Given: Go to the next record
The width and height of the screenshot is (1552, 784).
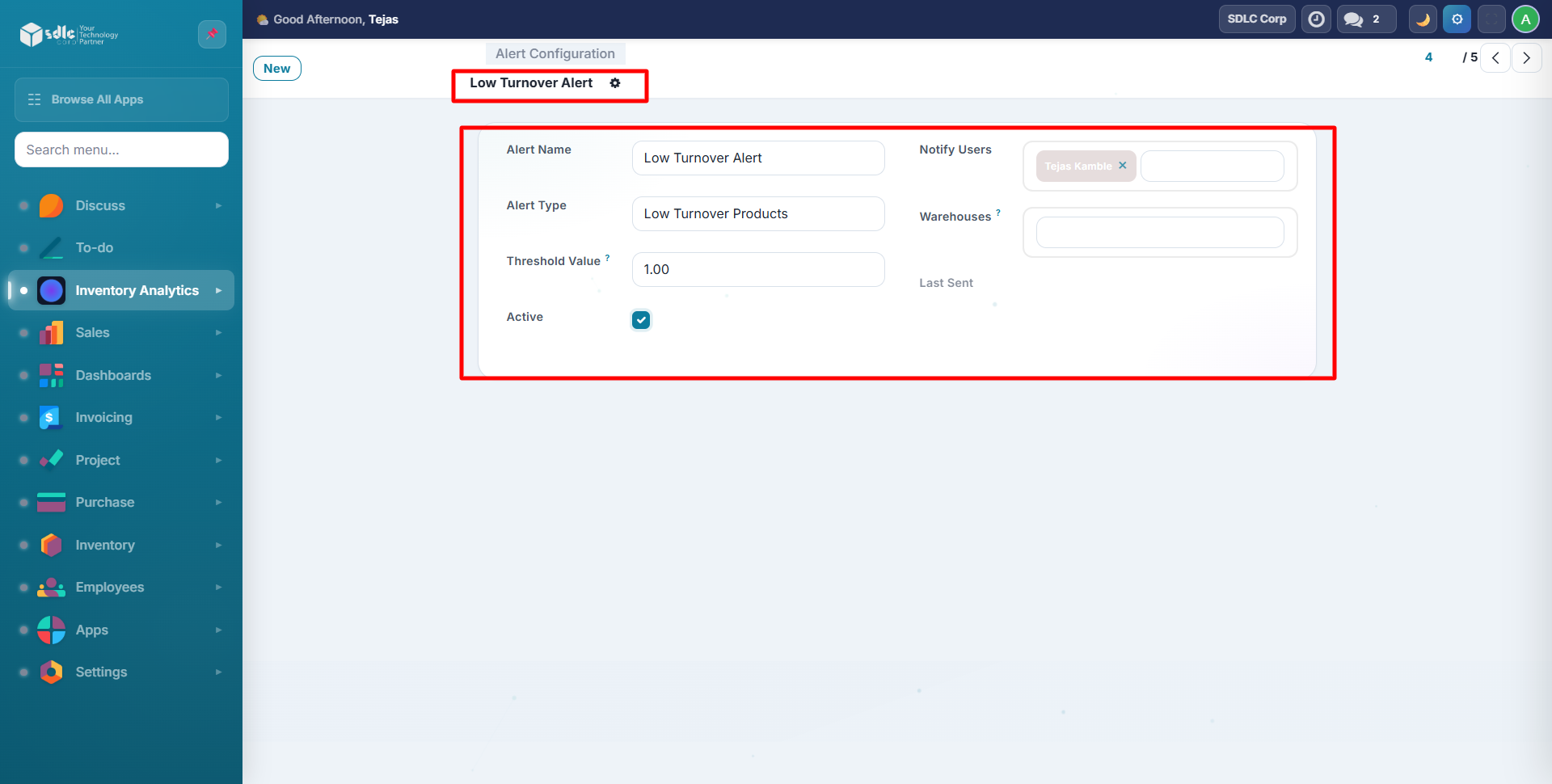Looking at the screenshot, I should 1526,57.
